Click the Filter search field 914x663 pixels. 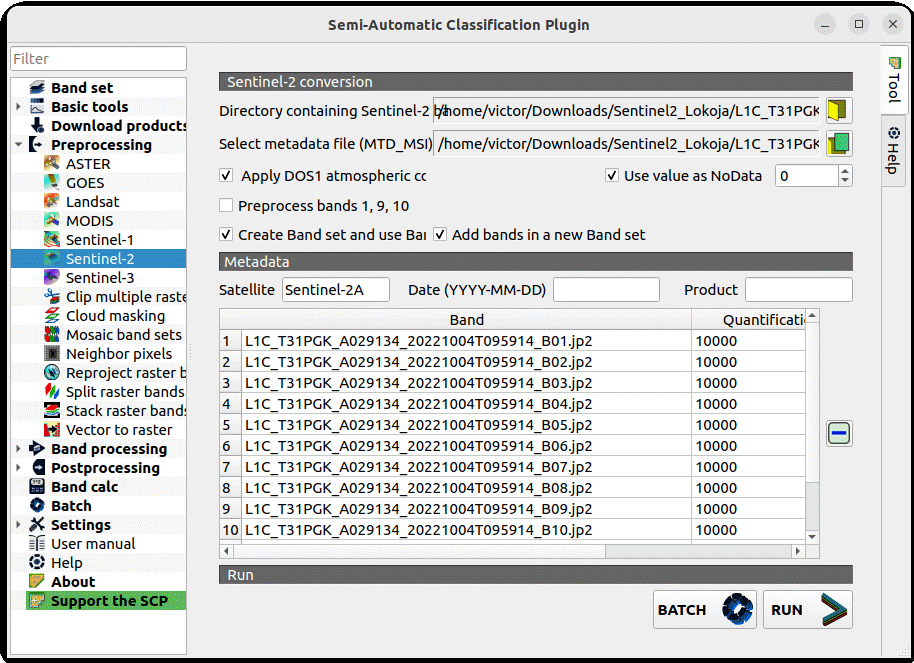(x=99, y=59)
